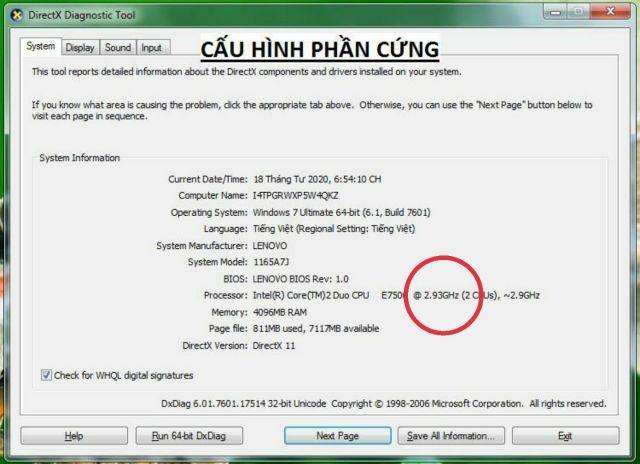Screen dimensions: 640x464
Task: Click the DirectX Diagnostic Tool title text
Action: [x=82, y=16]
